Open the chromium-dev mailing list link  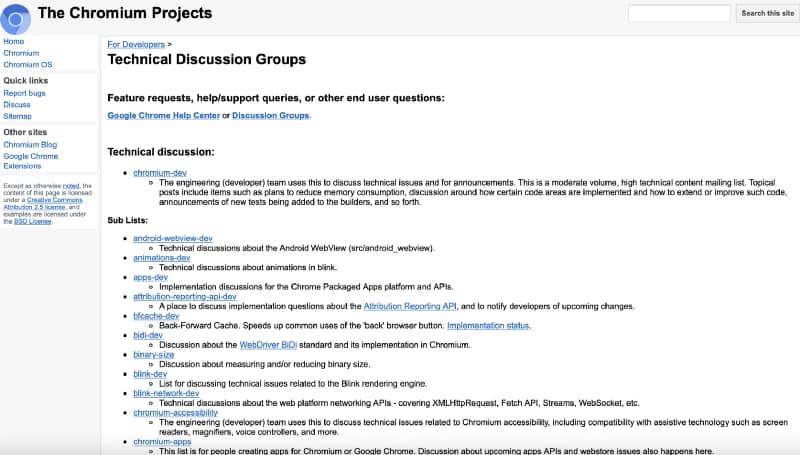pos(161,172)
